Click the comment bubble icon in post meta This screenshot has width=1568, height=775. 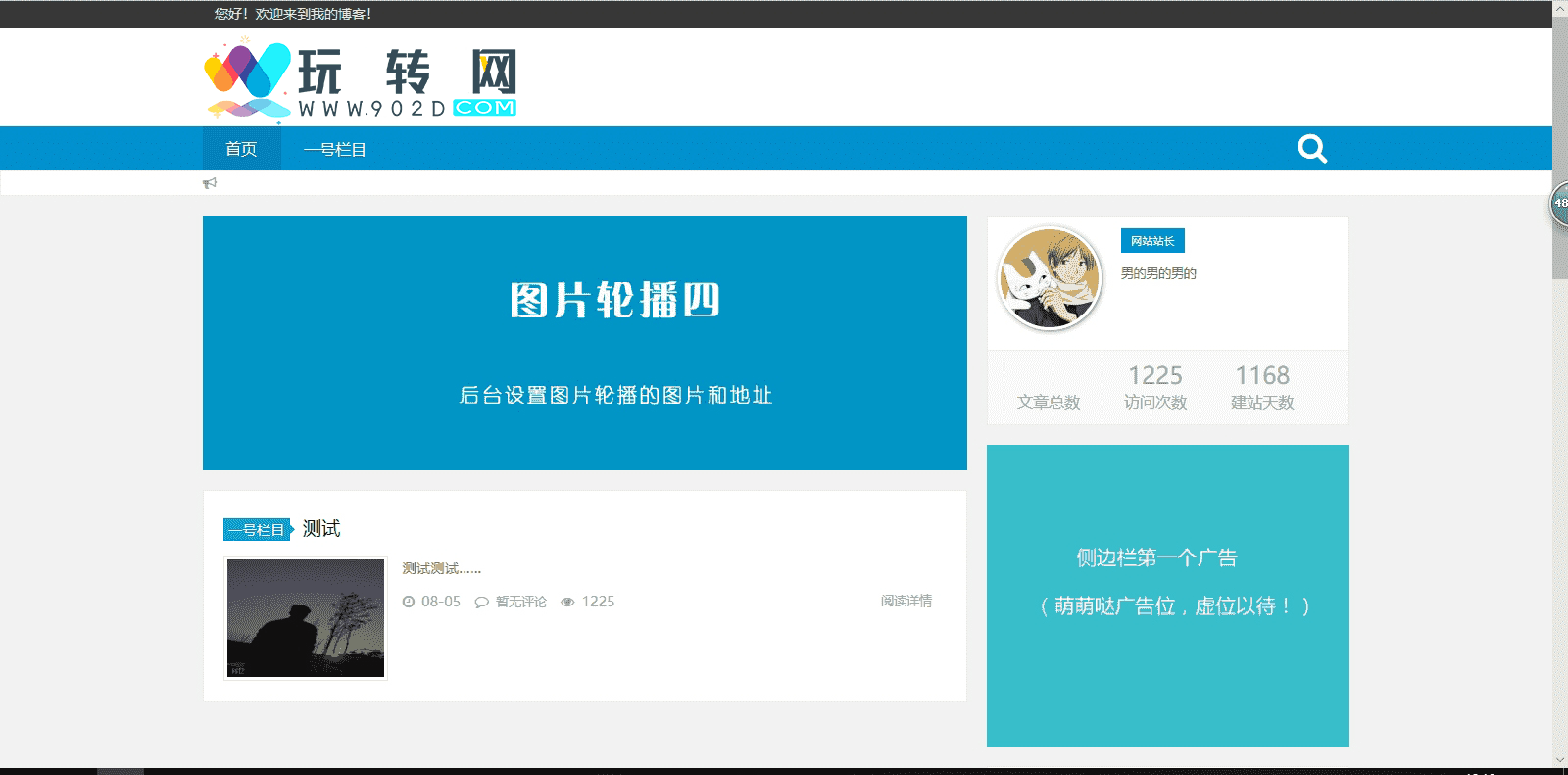coord(481,603)
